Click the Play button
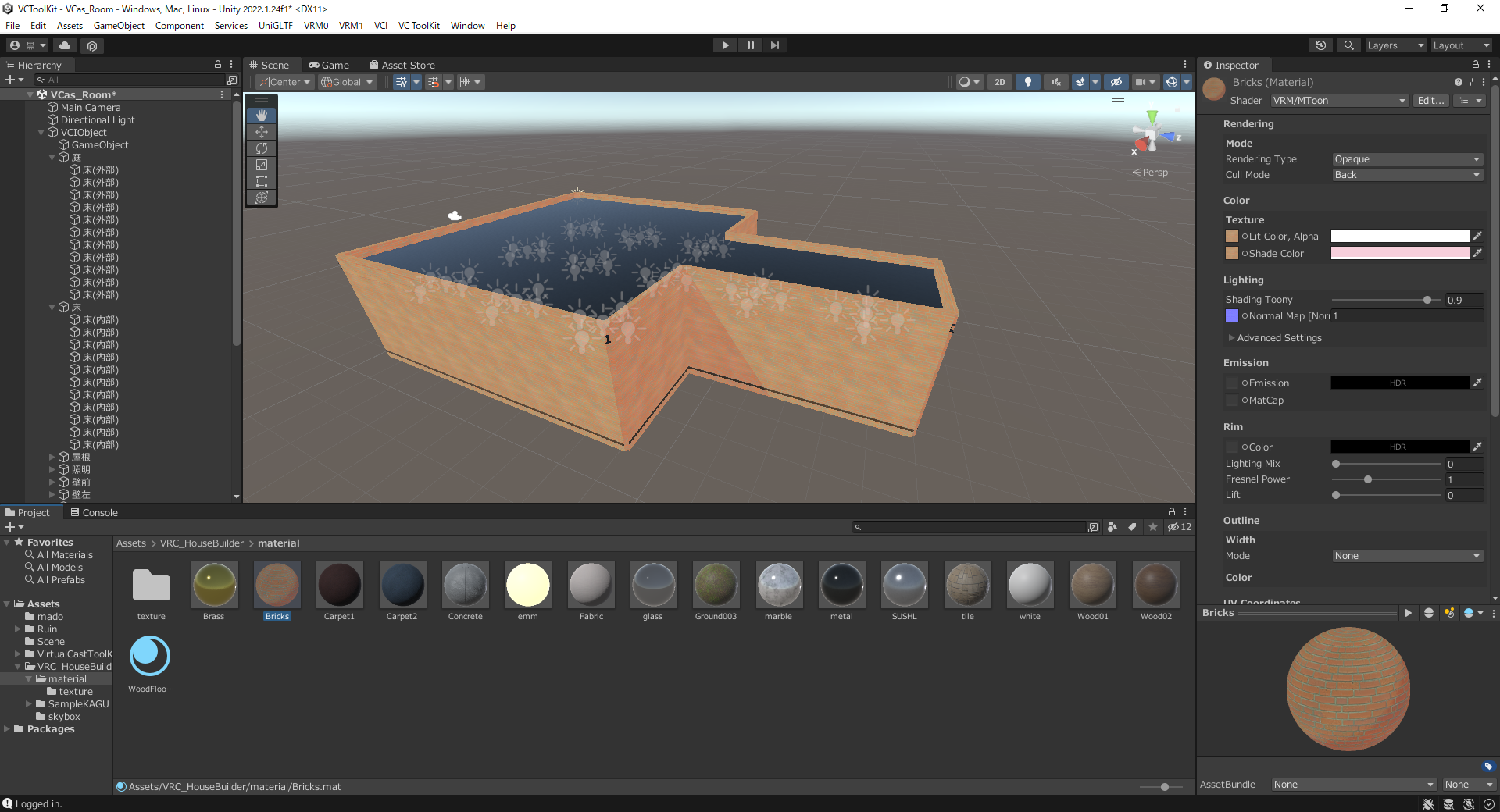This screenshot has height=812, width=1500. click(725, 45)
